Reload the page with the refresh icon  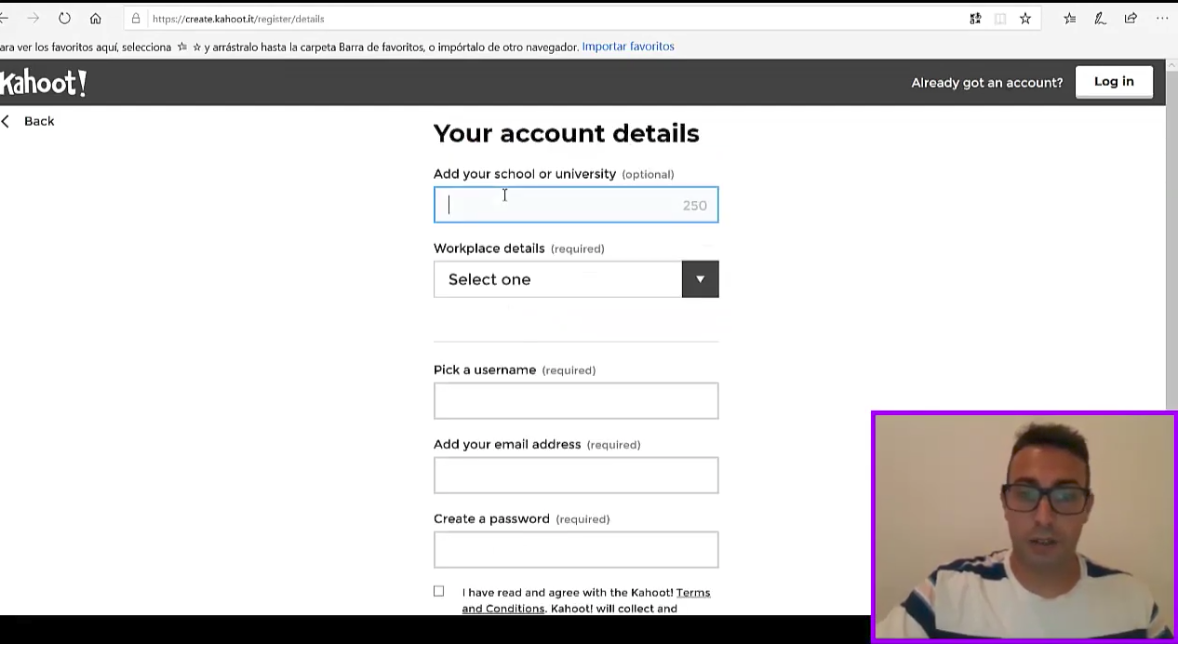(64, 18)
